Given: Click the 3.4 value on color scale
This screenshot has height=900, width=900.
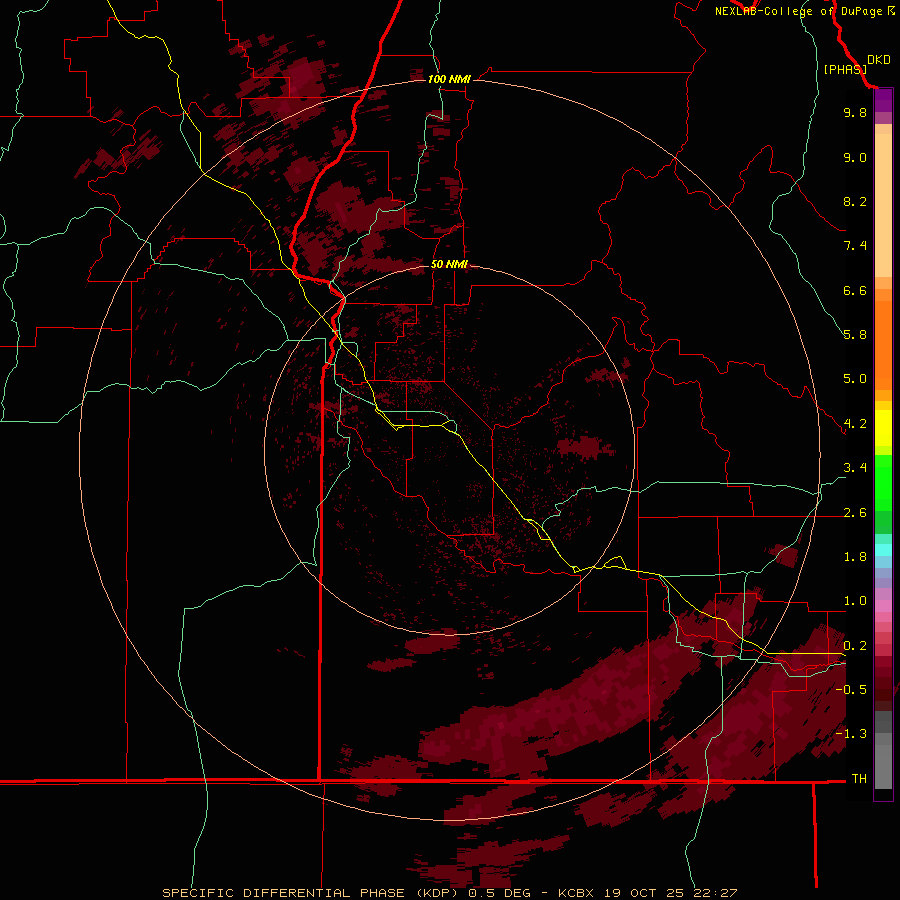Looking at the screenshot, I should click(x=855, y=468).
